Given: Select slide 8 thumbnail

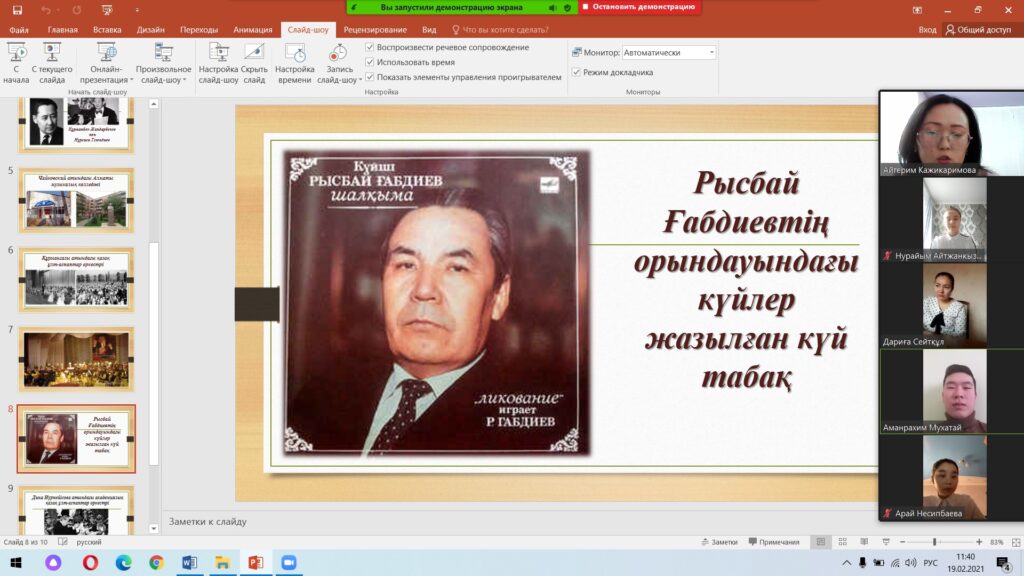Looking at the screenshot, I should pyautogui.click(x=76, y=439).
